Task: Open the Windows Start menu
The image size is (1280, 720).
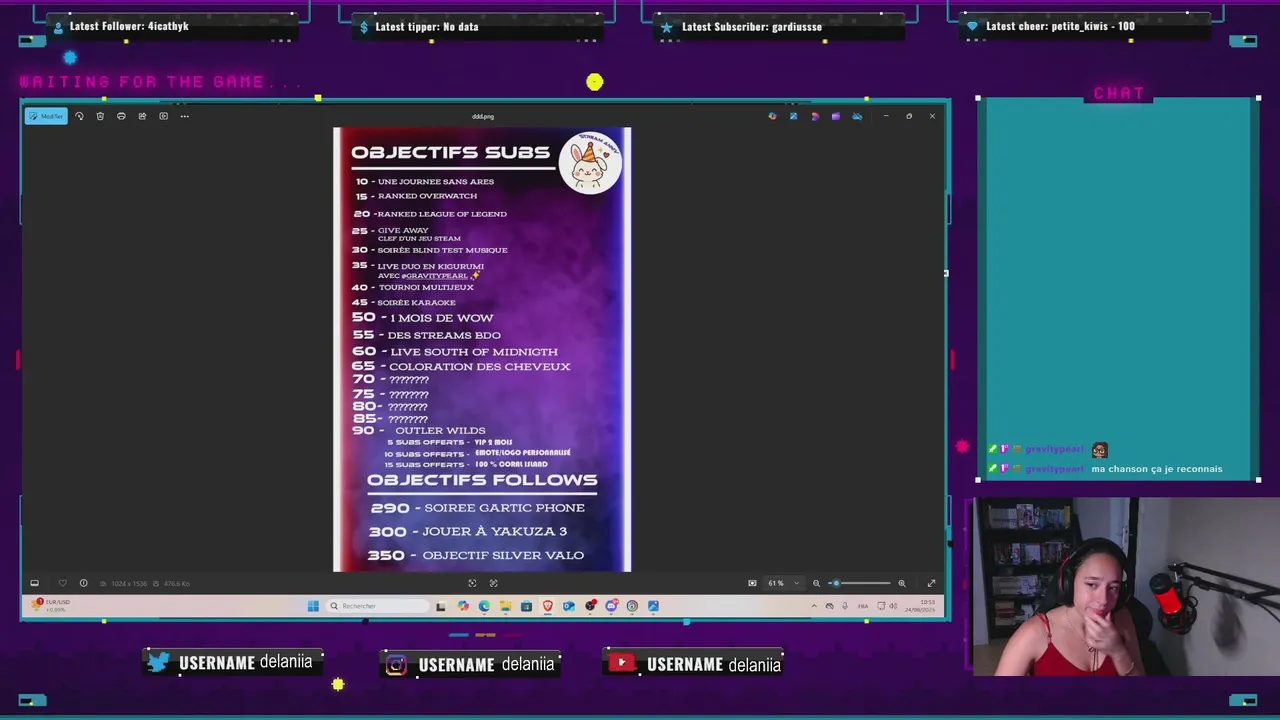Action: [313, 605]
